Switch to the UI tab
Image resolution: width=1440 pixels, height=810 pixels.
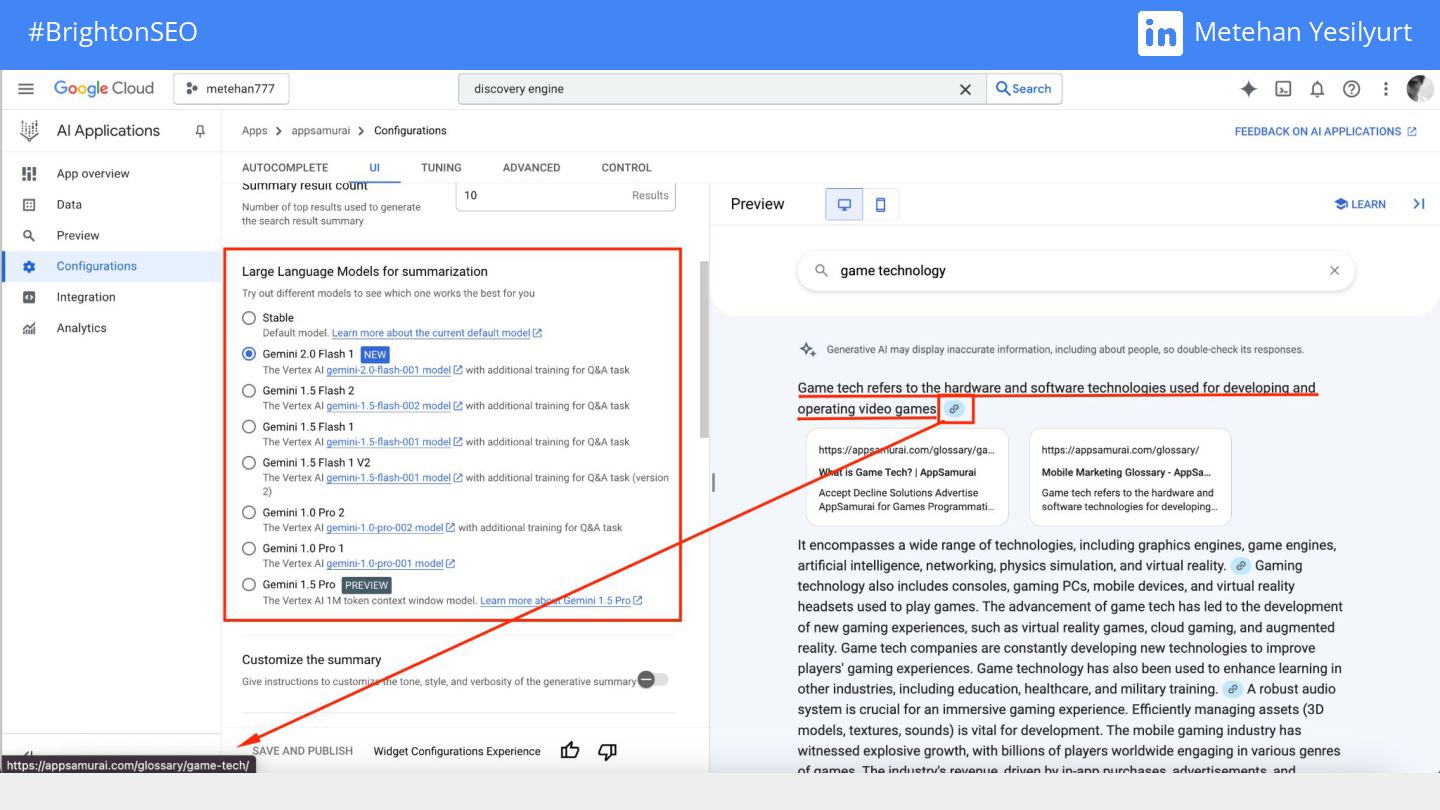375,168
